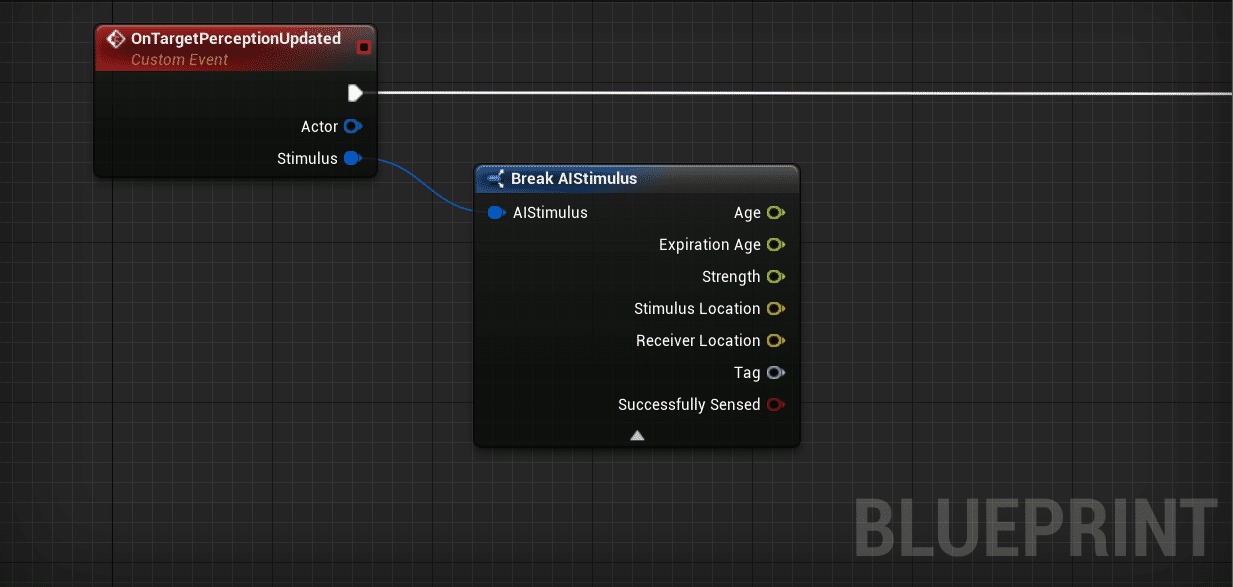Click the Successfully Sensed boolean pin

pos(776,405)
